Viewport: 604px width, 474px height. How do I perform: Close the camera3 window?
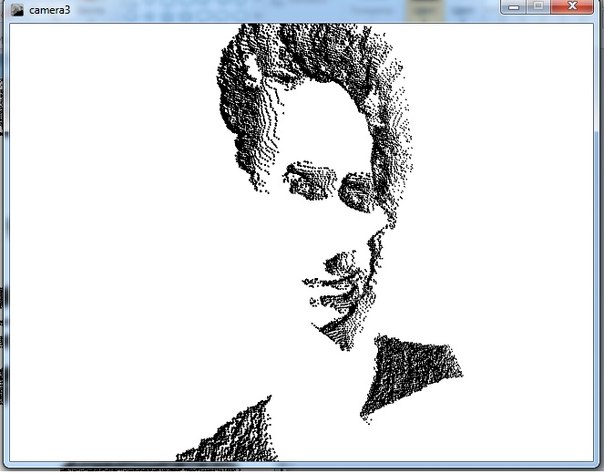[572, 7]
